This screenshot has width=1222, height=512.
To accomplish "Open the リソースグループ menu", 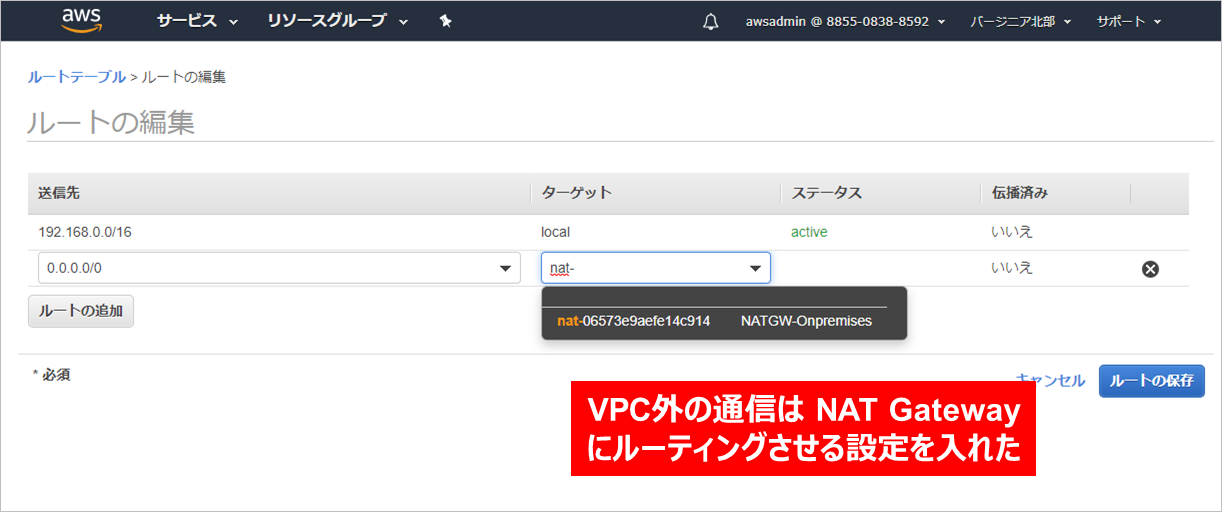I will click(337, 21).
